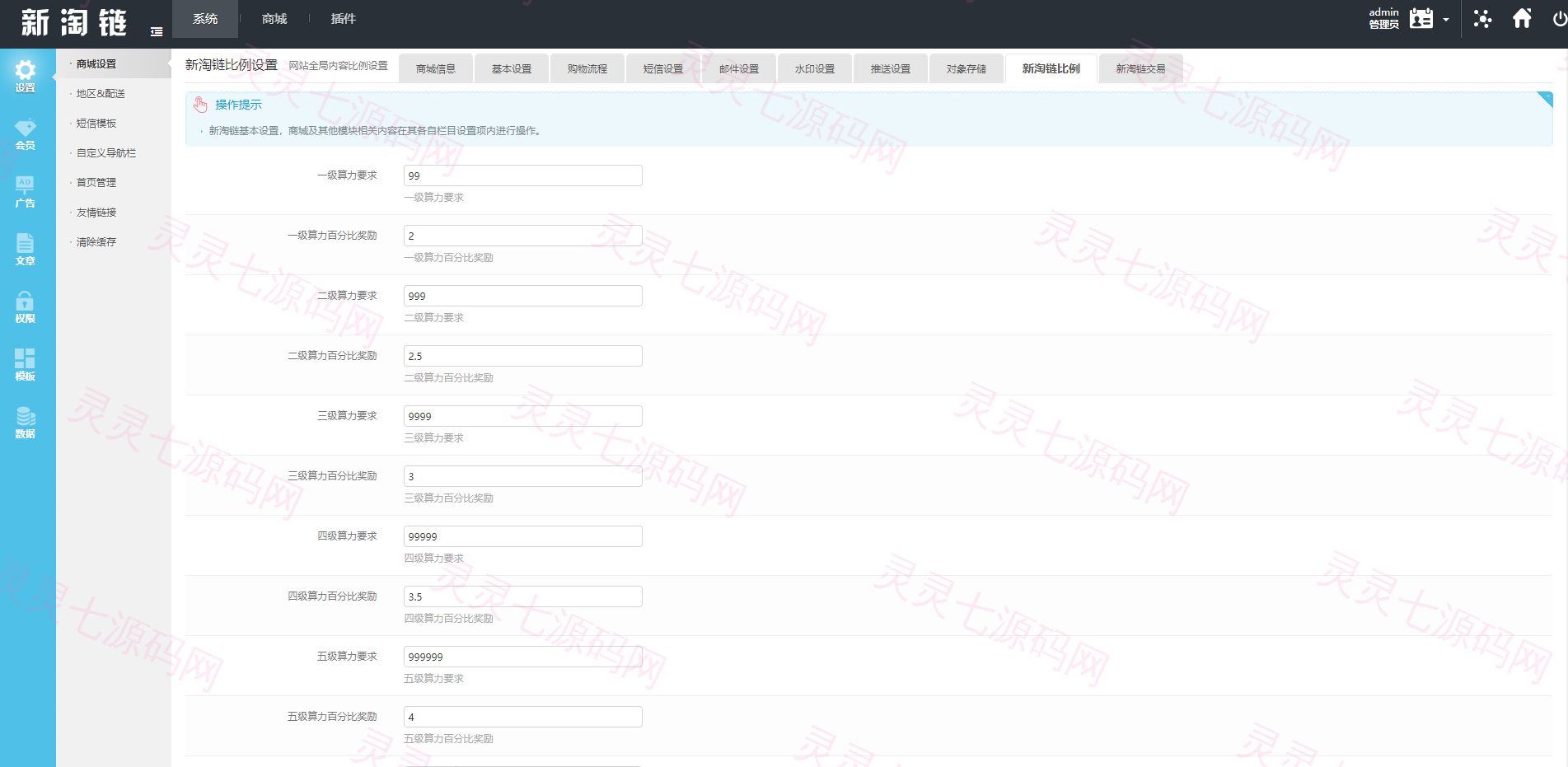Go to the site home icon
This screenshot has height=767, width=1568.
[1522, 18]
